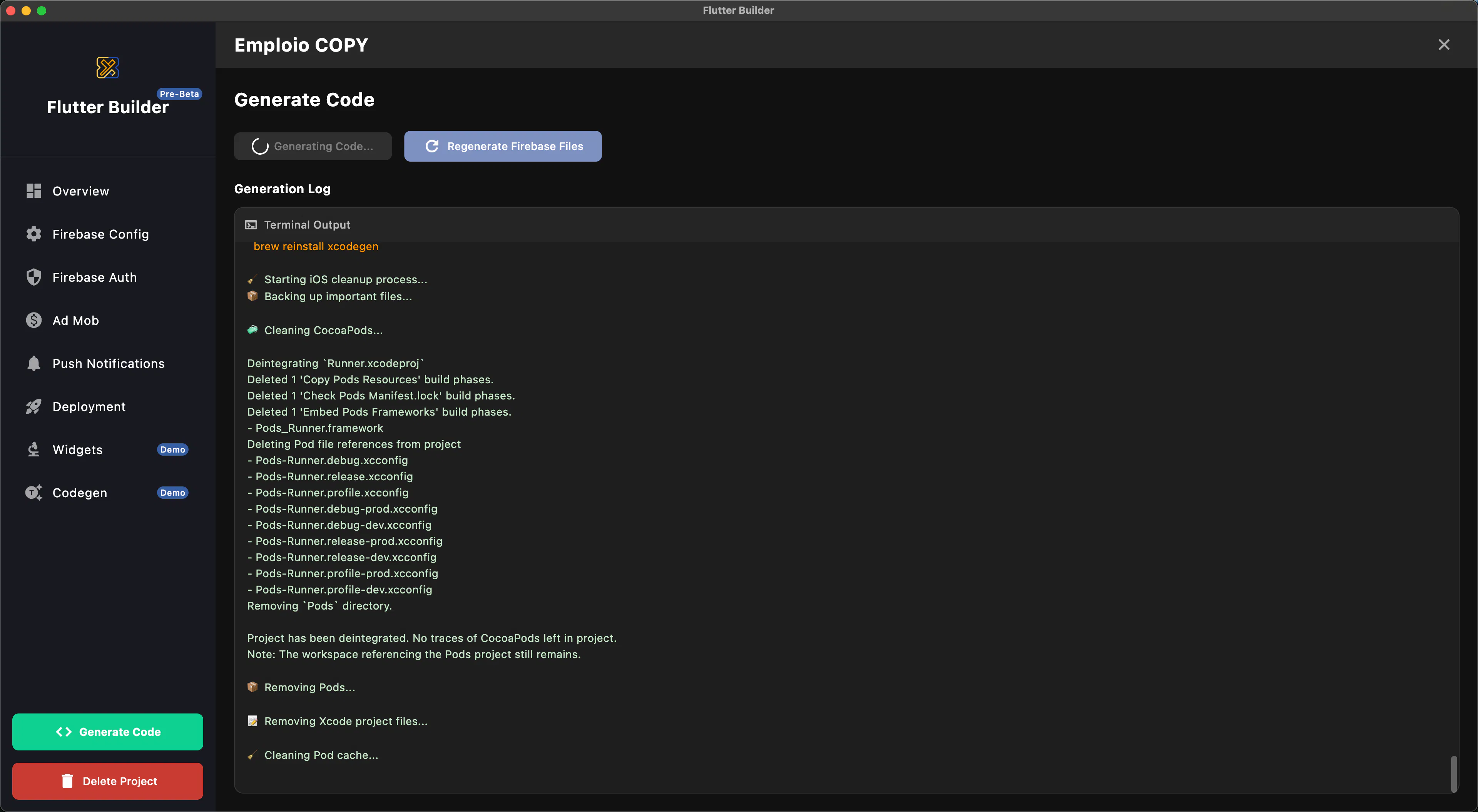
Task: Click the broom icon beside Cleaning Pod cache
Action: (252, 755)
